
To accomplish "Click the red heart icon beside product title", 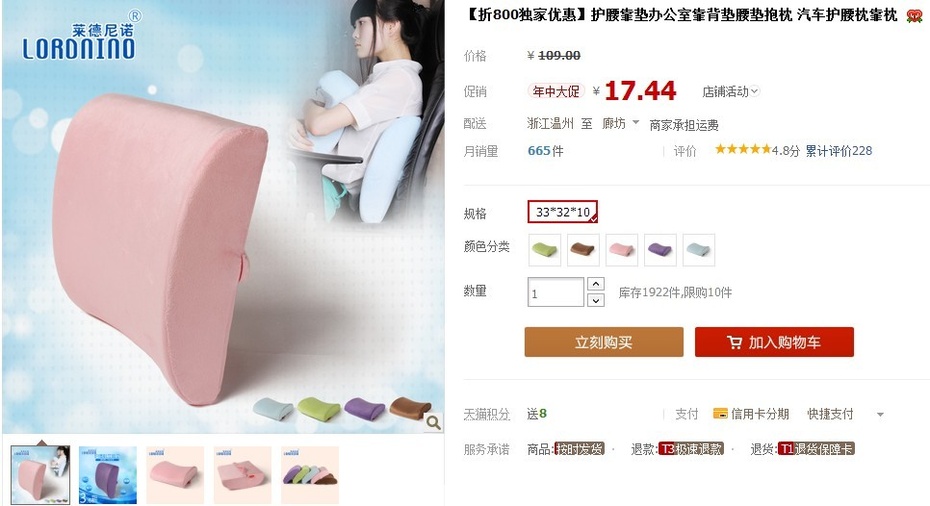I will [914, 16].
